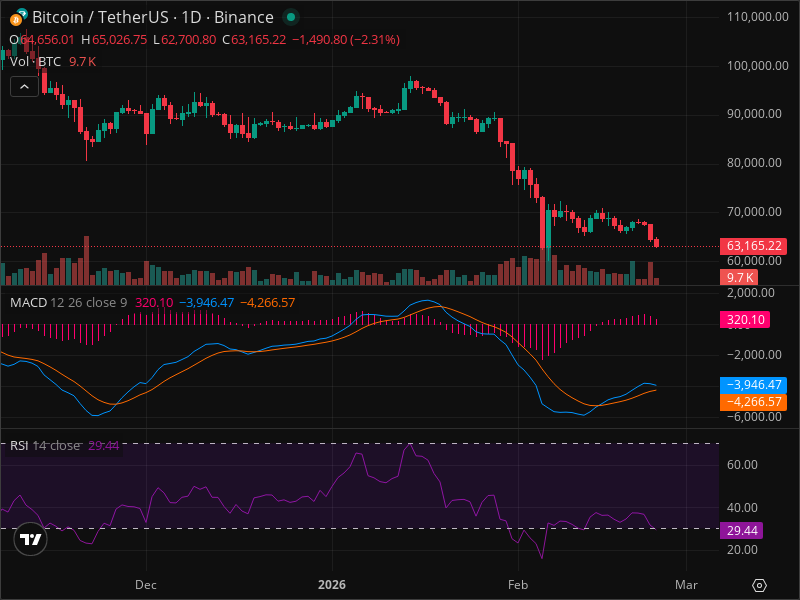Select the MACD 12 26 close 9 legend
Viewport: 800px width, 600px height.
point(68,303)
